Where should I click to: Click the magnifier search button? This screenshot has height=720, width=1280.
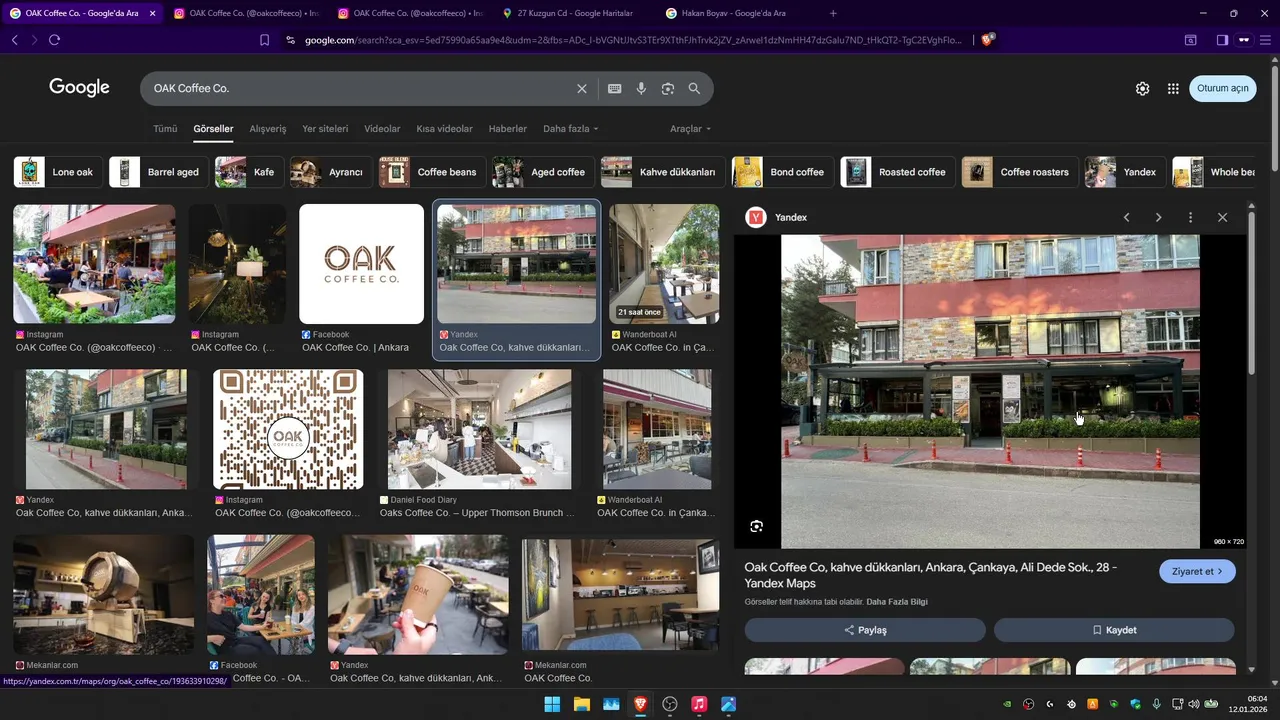pos(694,88)
